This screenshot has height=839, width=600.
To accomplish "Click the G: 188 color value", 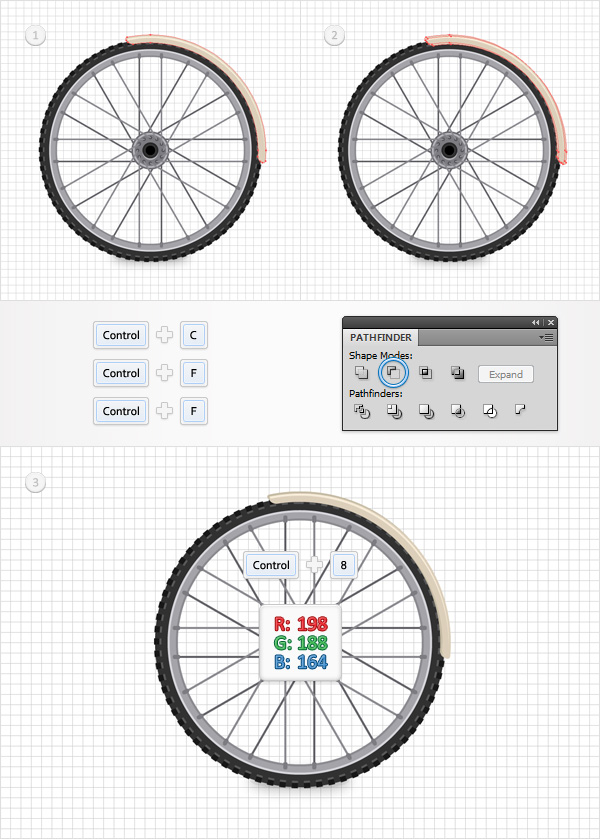I will point(301,643).
